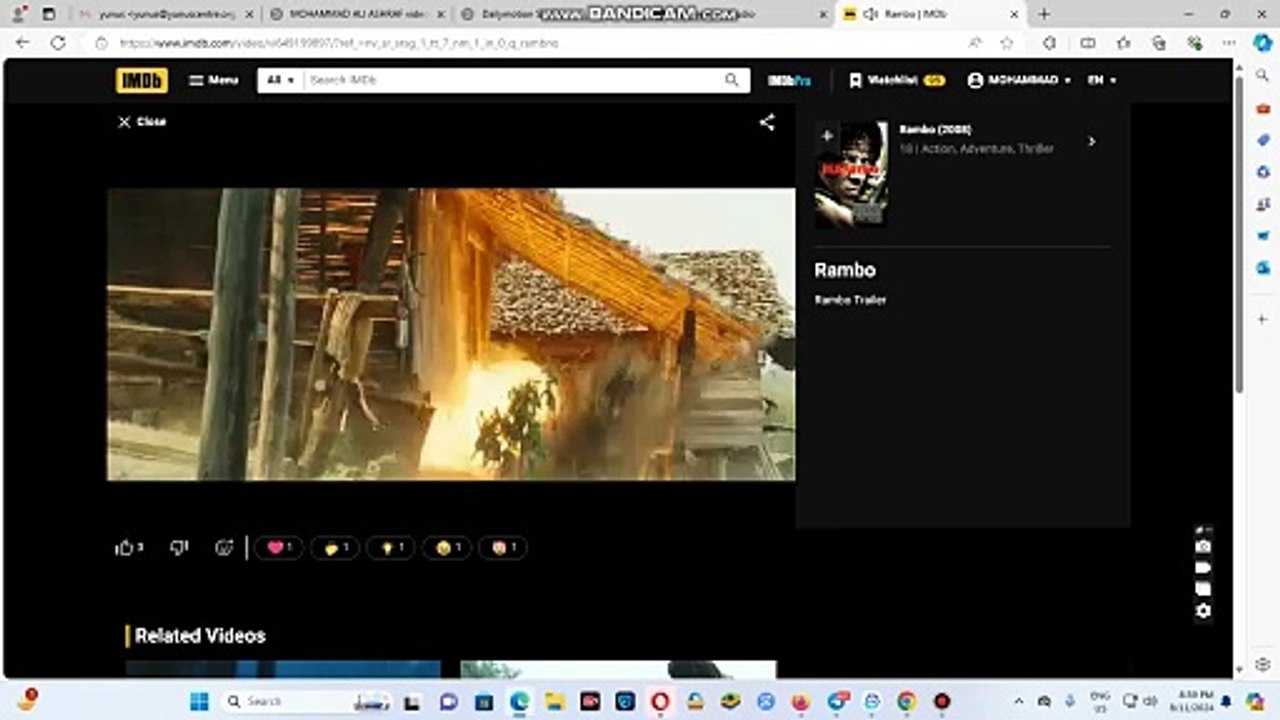This screenshot has width=1280, height=720.
Task: Open a new browser tab
Action: (1044, 14)
